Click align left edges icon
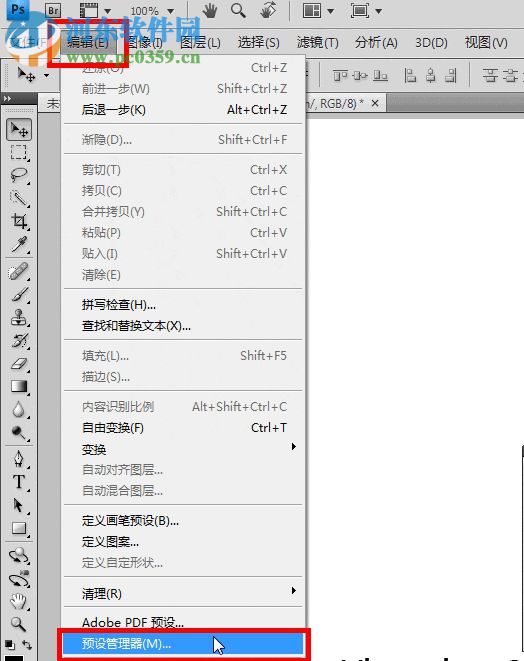524x661 pixels. point(410,76)
